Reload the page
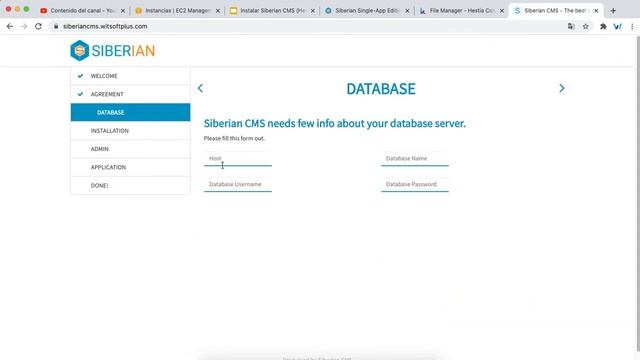This screenshot has width=640, height=360. coord(38,26)
